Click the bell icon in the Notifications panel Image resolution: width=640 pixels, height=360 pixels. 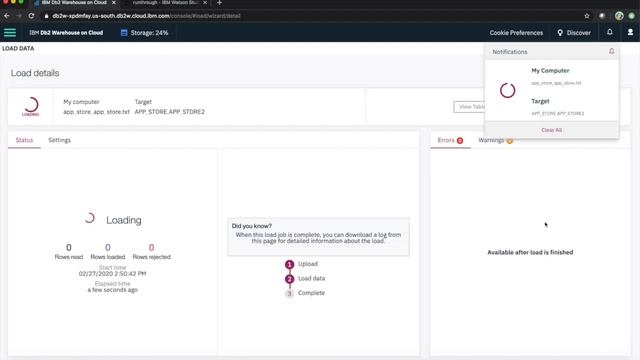click(611, 51)
